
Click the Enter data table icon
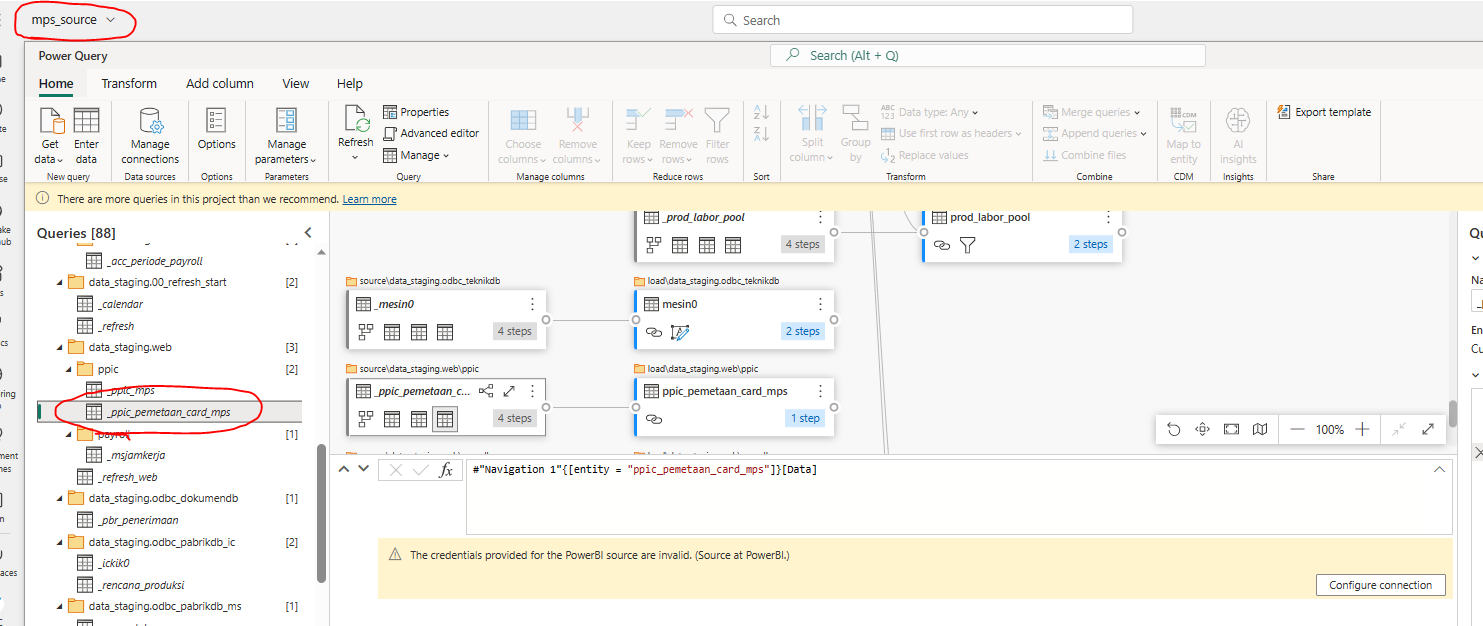click(87, 121)
